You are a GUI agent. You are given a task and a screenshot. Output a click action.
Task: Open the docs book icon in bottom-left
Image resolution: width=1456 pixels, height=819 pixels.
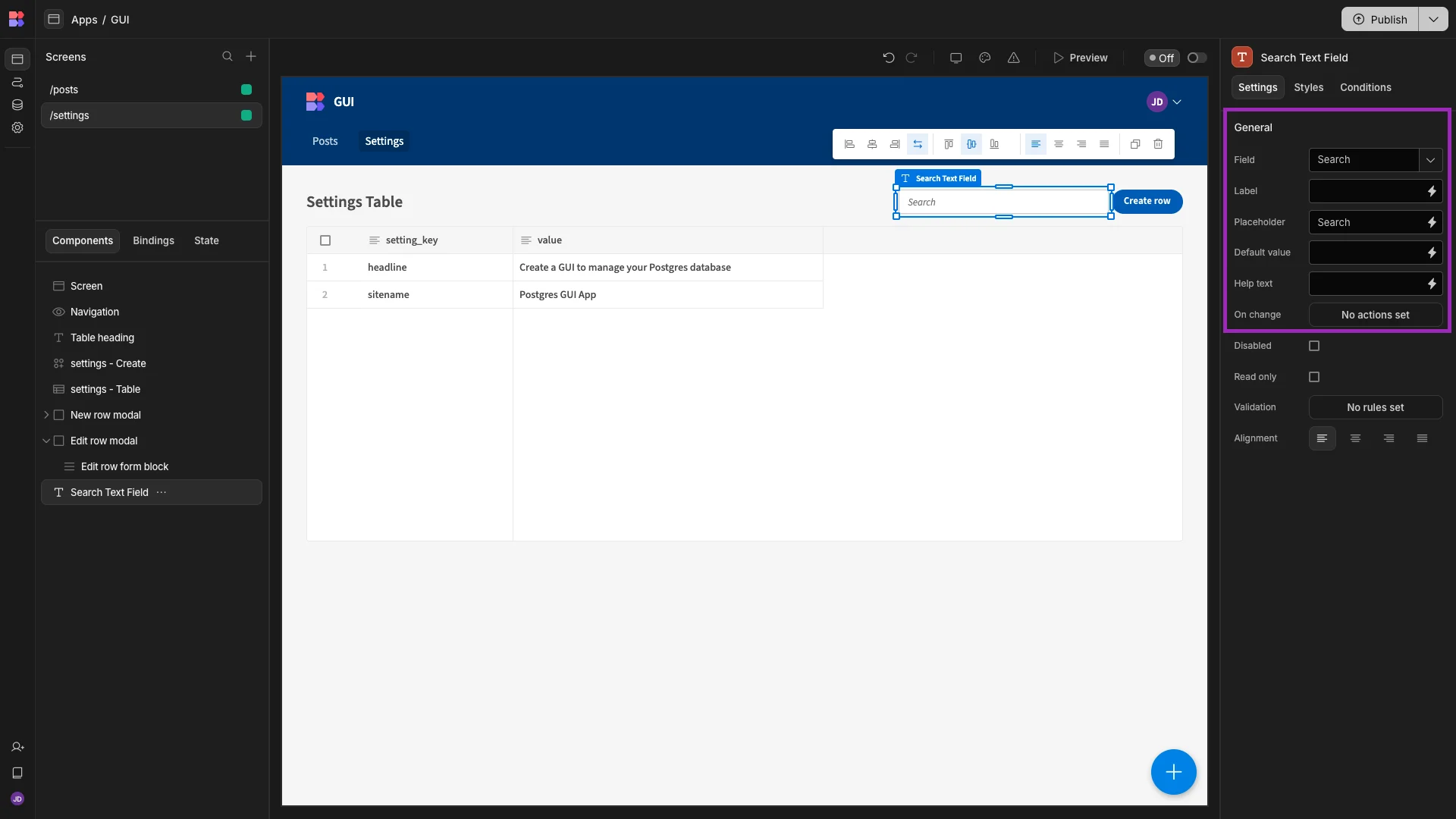point(17,773)
